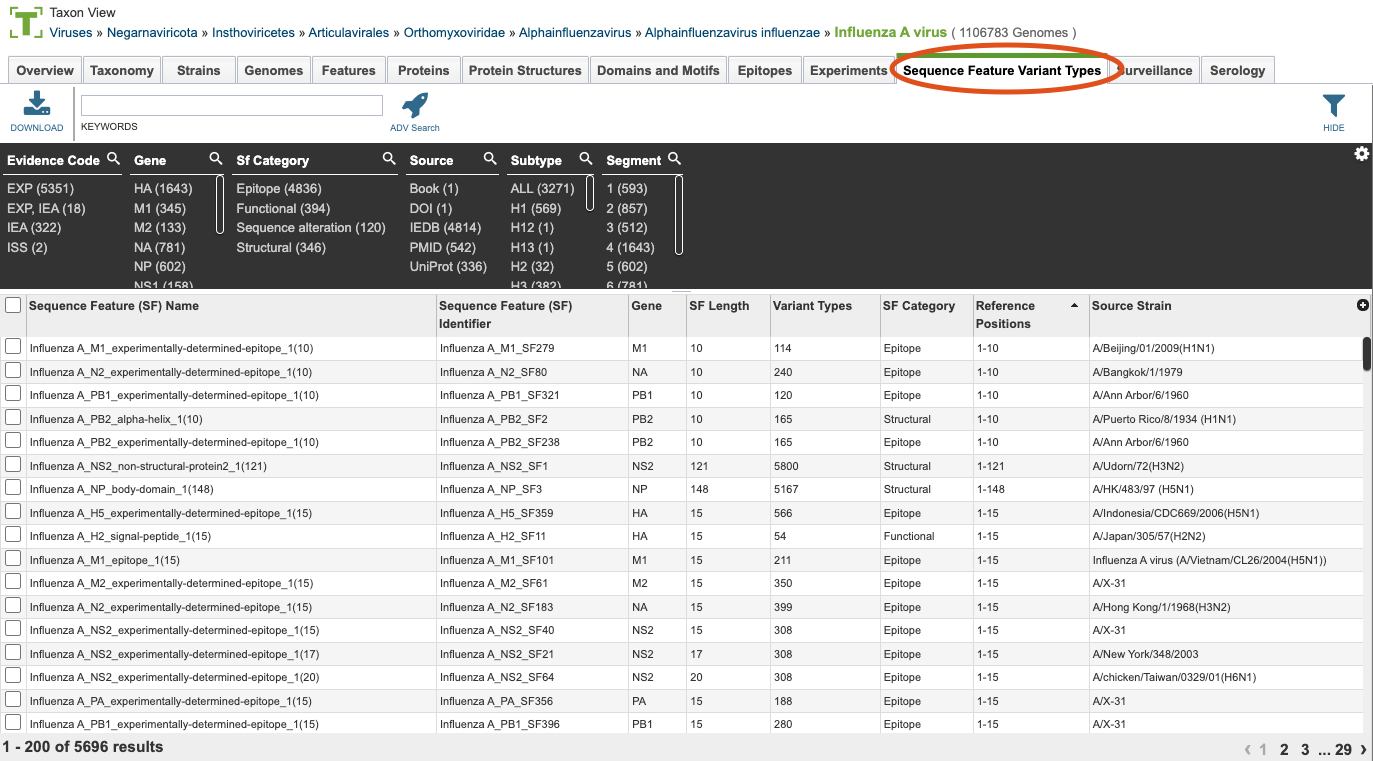
Task: Sort by SF Category column header
Action: [926, 315]
